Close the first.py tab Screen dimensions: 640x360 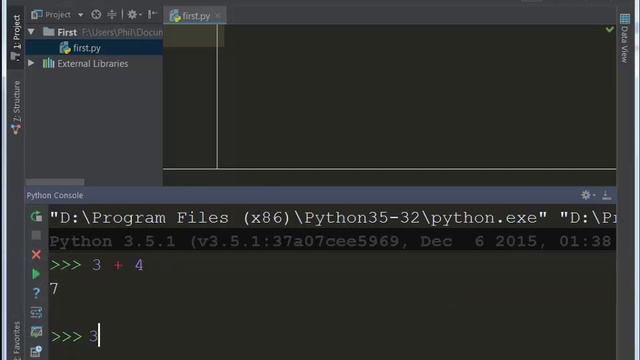(218, 16)
